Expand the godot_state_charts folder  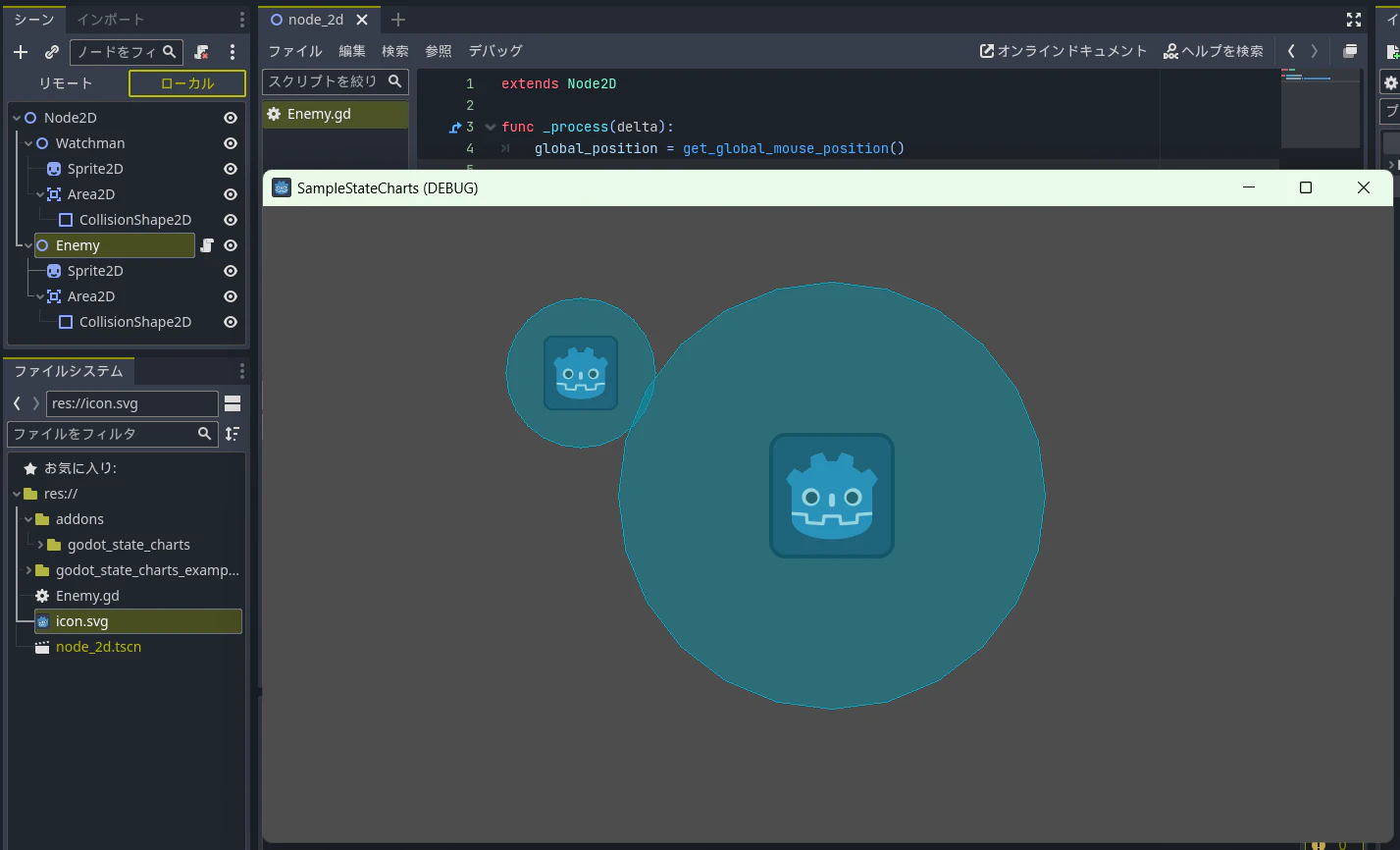(x=40, y=545)
